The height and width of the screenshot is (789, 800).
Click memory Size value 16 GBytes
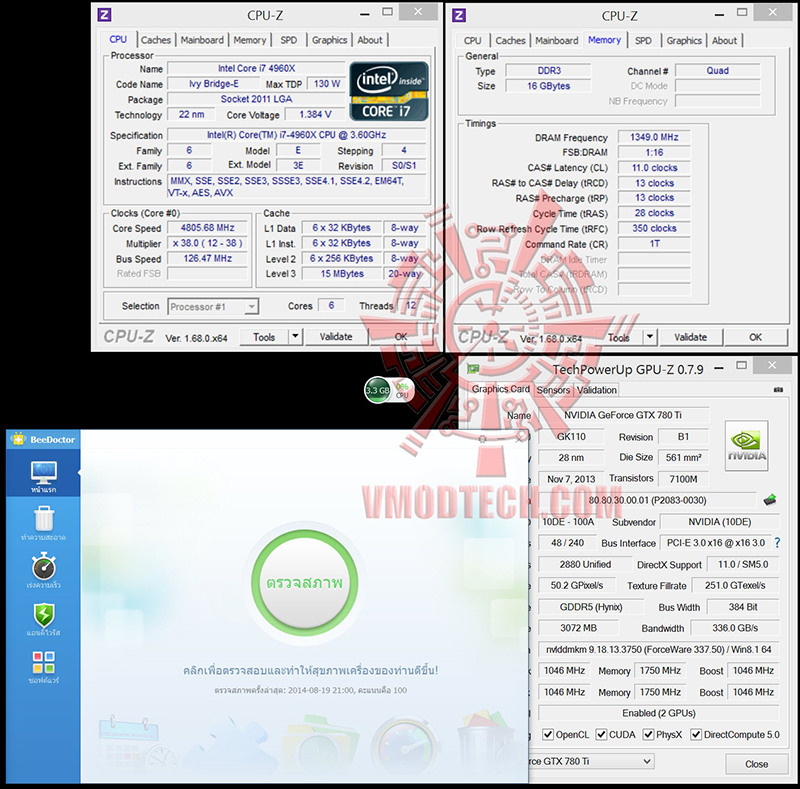(548, 86)
